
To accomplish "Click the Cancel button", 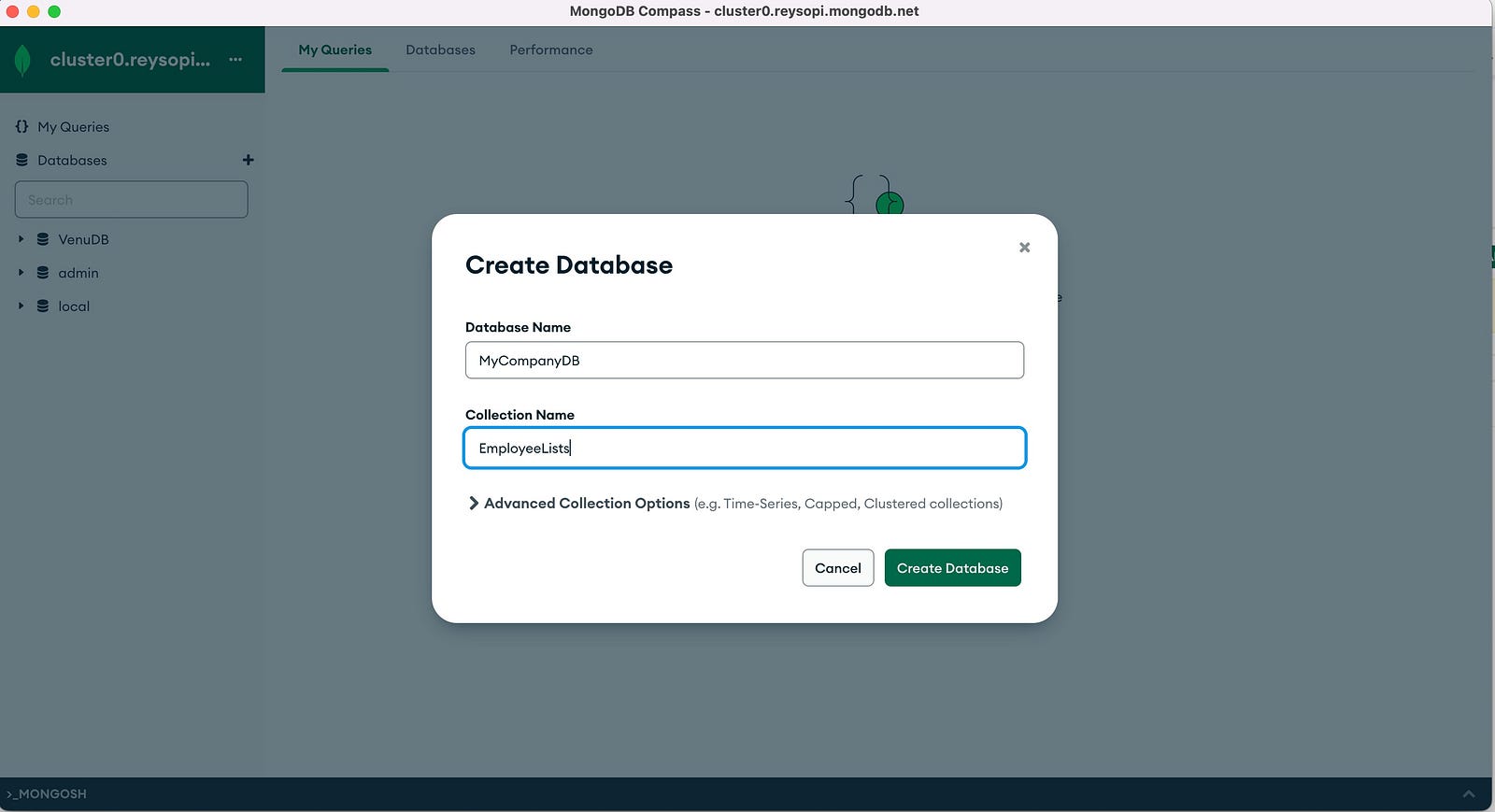I will tap(838, 568).
